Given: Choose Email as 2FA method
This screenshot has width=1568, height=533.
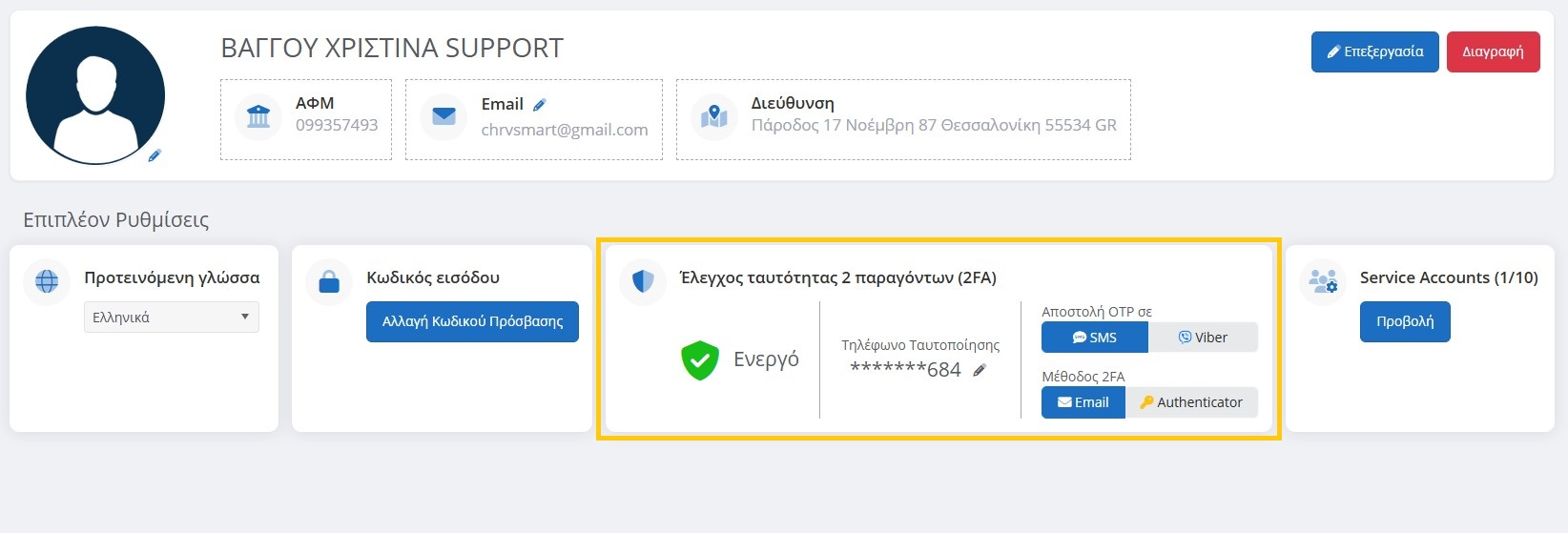Looking at the screenshot, I should pyautogui.click(x=1083, y=402).
